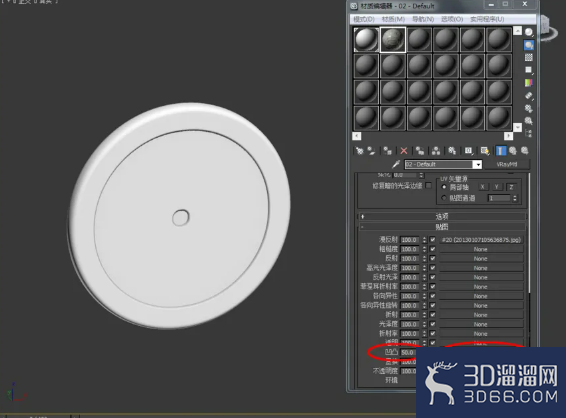
Task: Open the Material/Map Navigator icon
Action: point(529,133)
